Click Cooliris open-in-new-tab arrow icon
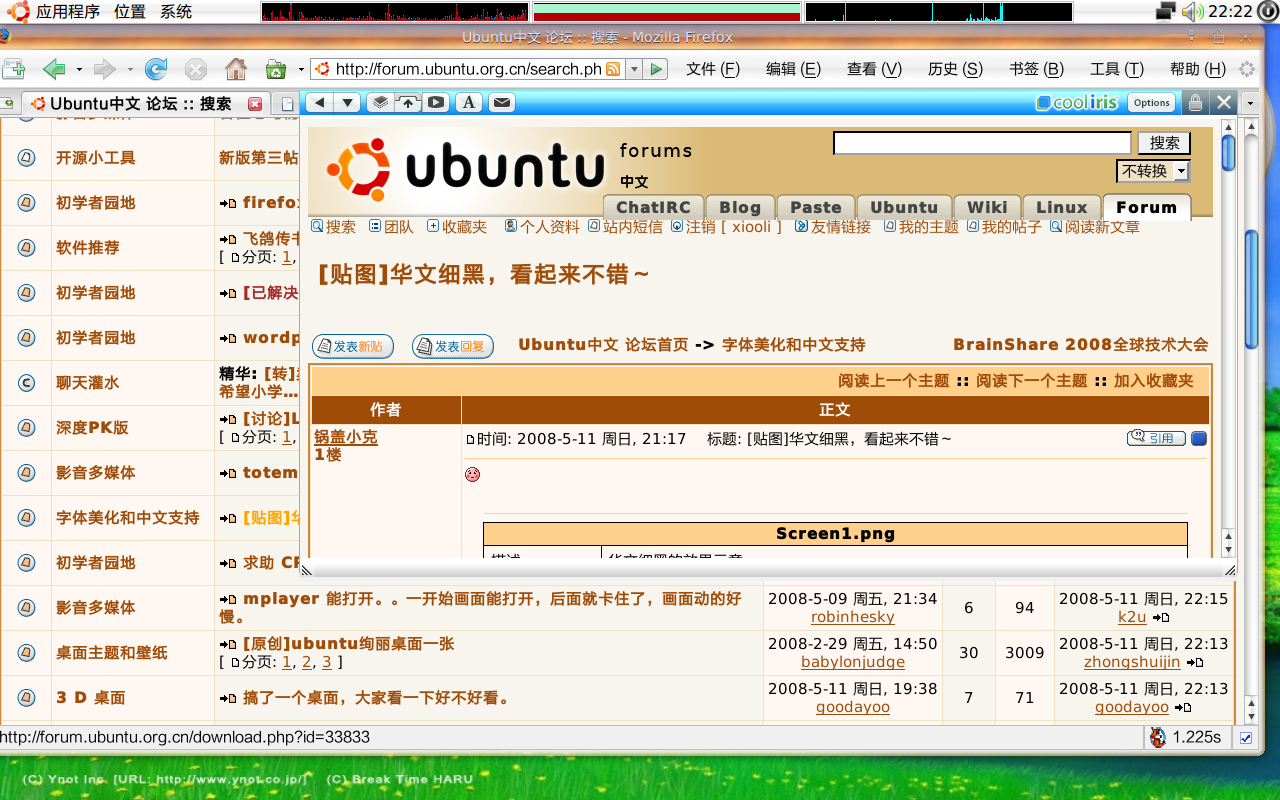 coord(408,102)
